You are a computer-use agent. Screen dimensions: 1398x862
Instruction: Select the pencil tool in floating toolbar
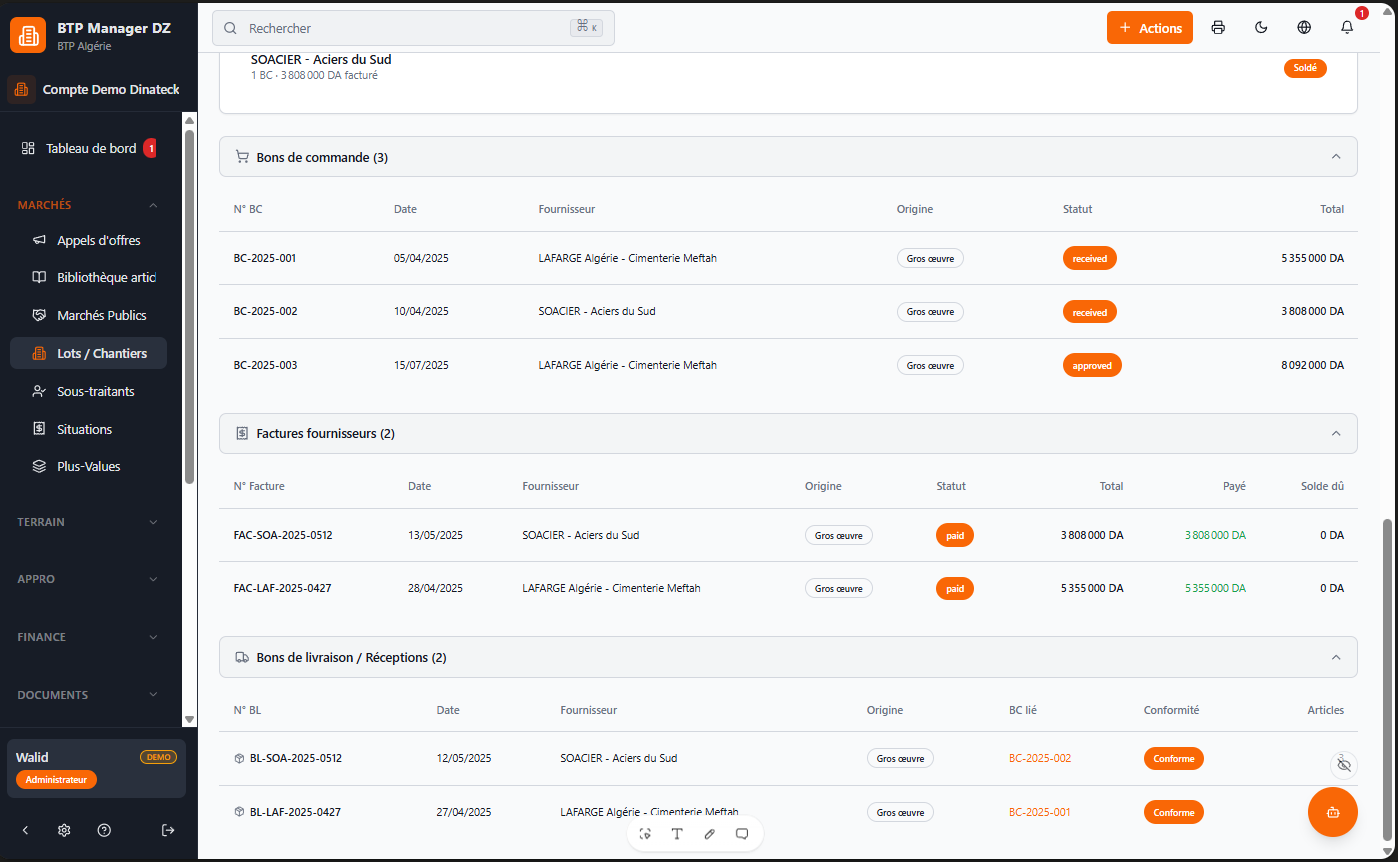tap(710, 834)
